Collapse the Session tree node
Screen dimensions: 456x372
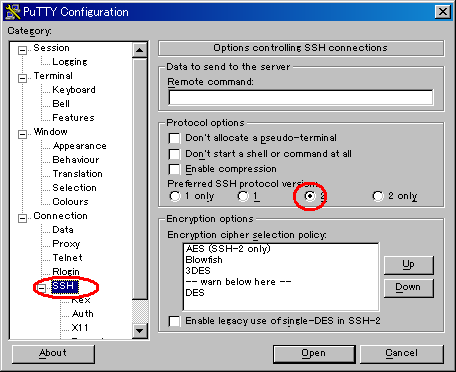point(22,50)
